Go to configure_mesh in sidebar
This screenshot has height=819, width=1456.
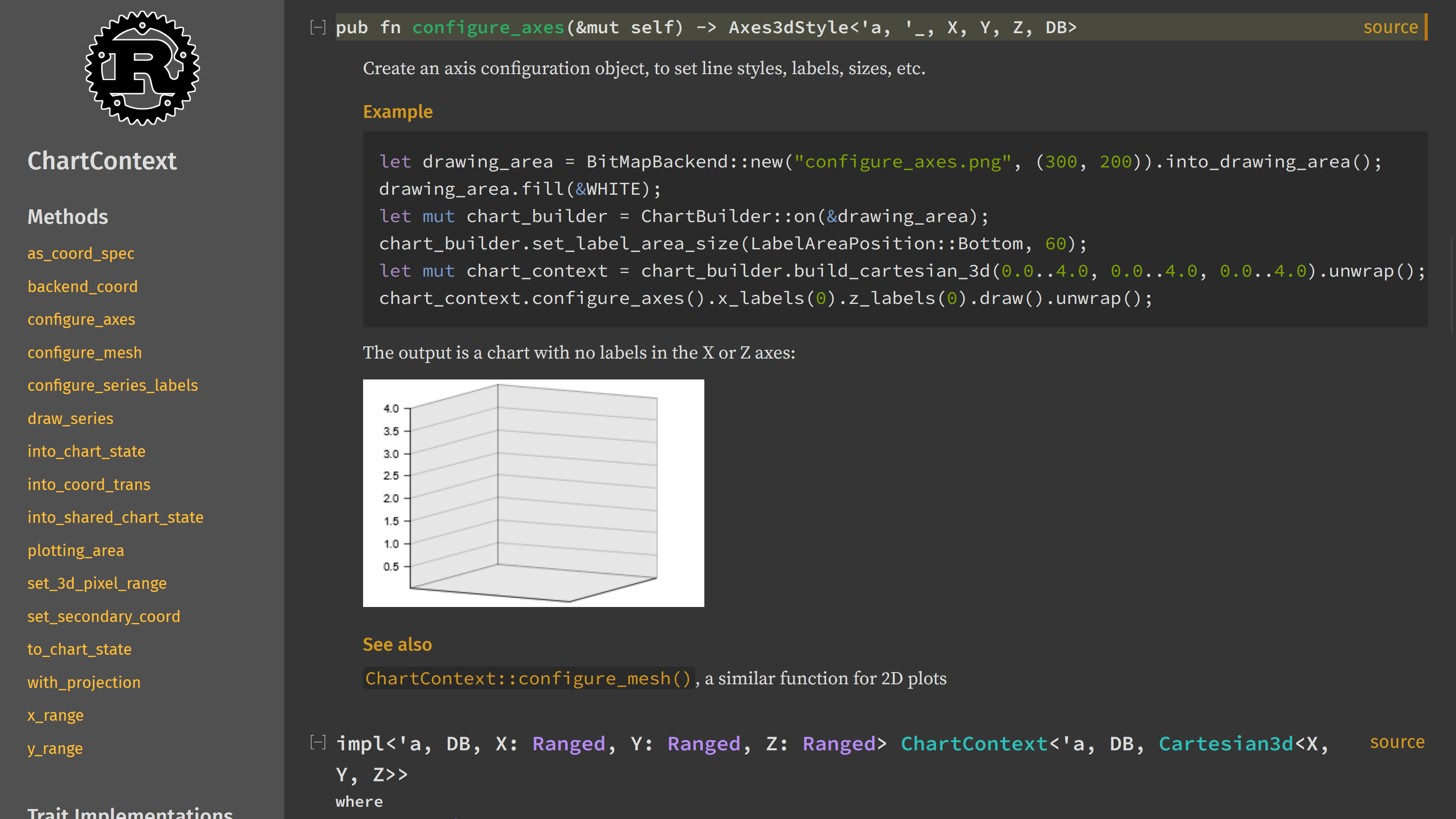[x=85, y=352]
